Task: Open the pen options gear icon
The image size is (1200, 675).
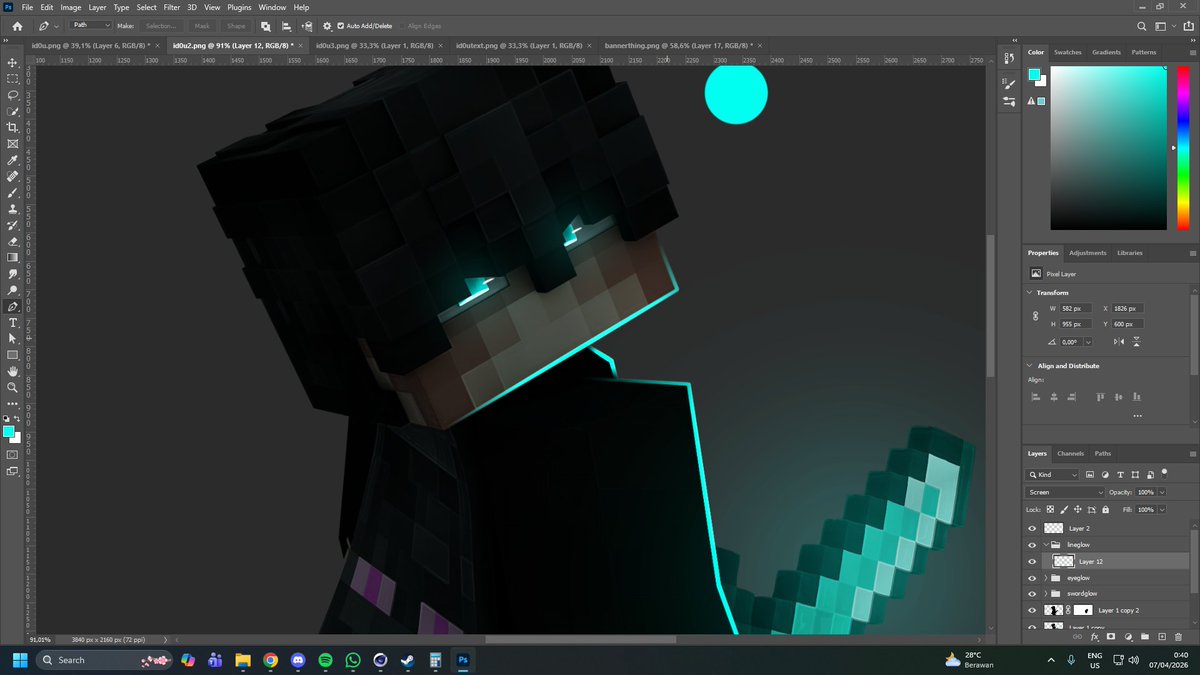Action: (x=327, y=25)
